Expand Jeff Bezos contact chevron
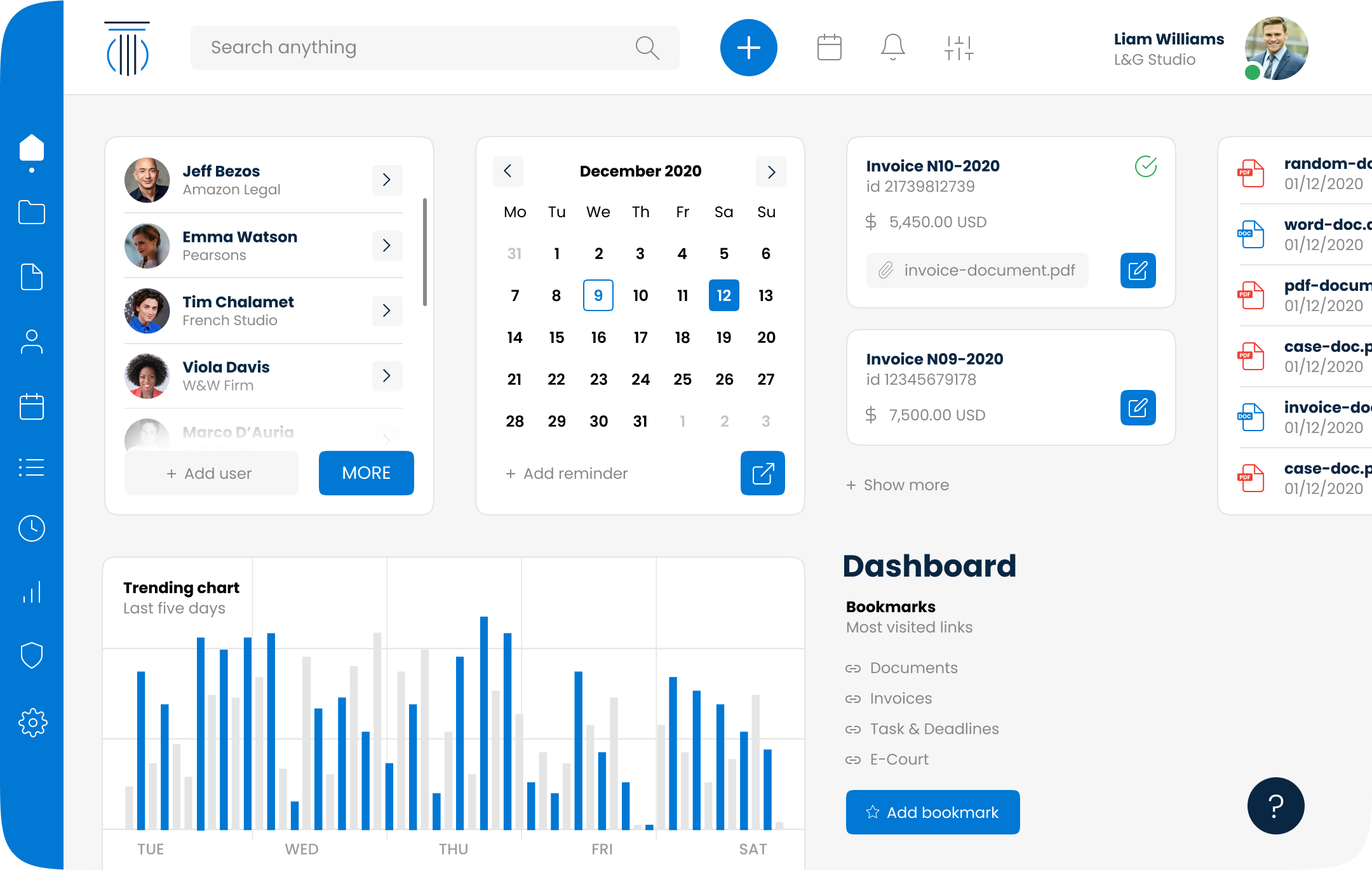1372x870 pixels. [387, 180]
